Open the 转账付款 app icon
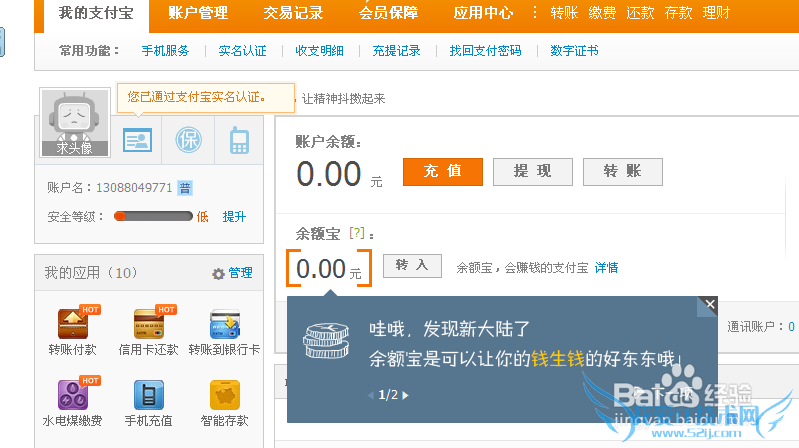The image size is (799, 448). (72, 324)
